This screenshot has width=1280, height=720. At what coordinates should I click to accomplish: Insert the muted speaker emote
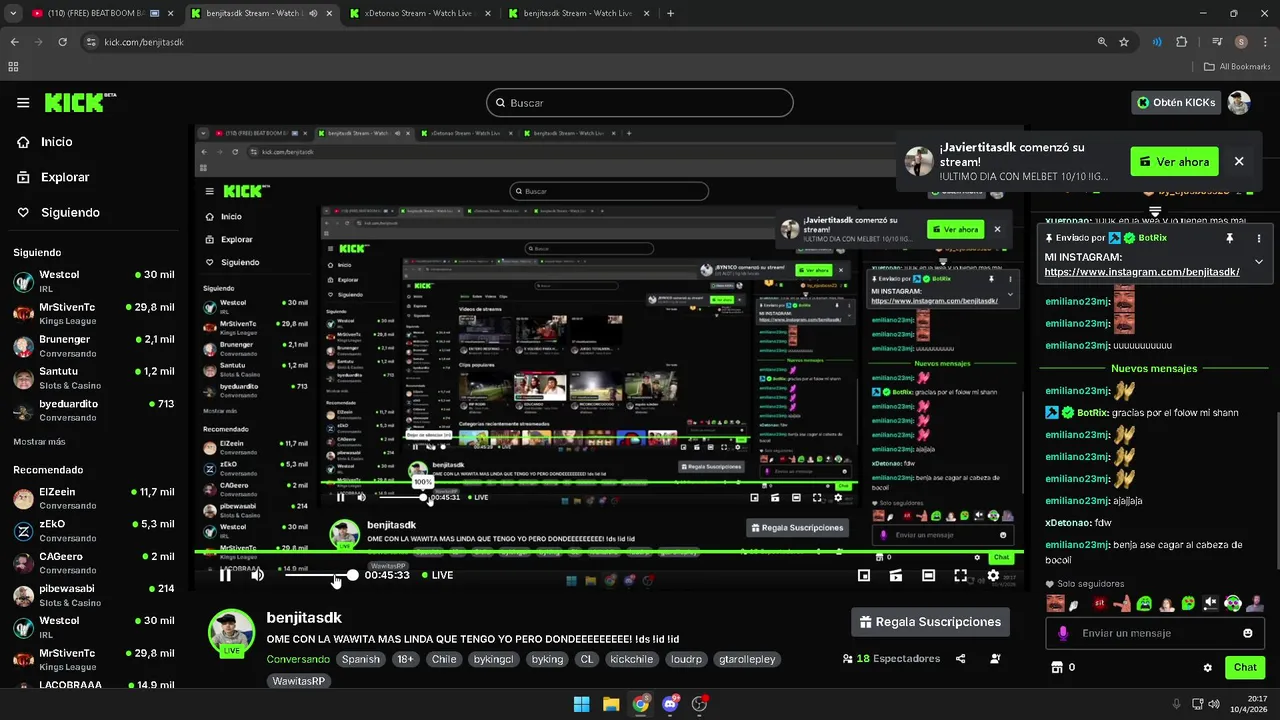[x=1210, y=603]
